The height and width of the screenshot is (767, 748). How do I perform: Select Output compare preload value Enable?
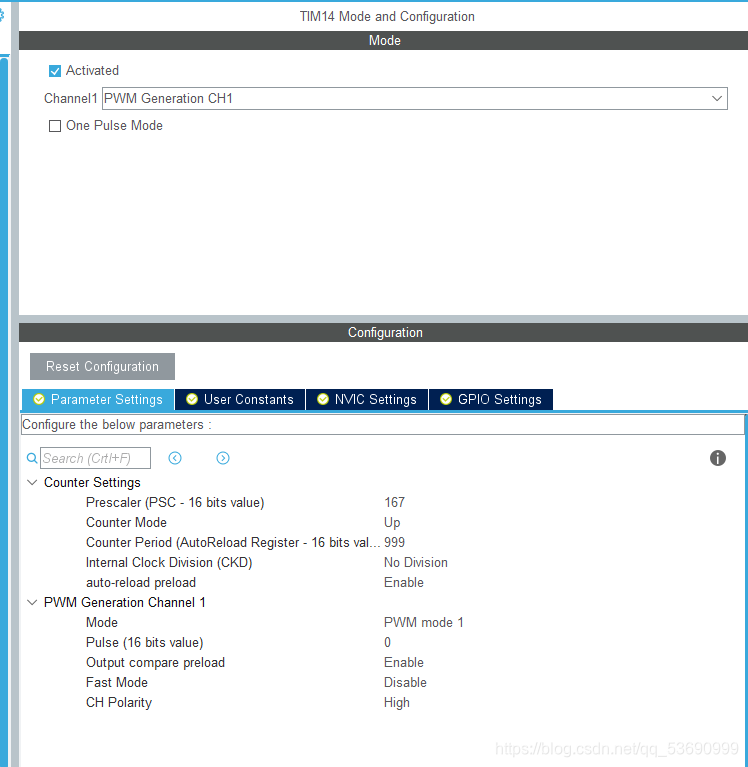(404, 662)
